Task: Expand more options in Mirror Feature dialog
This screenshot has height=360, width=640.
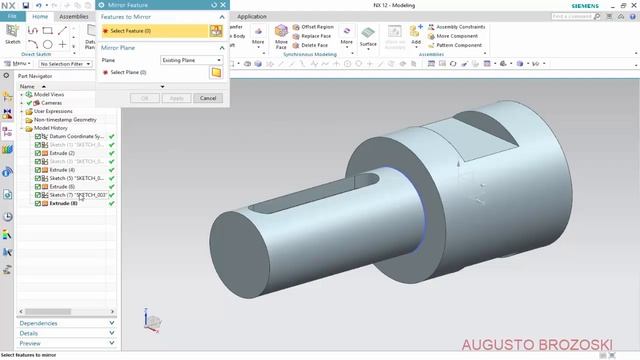Action: point(162,87)
